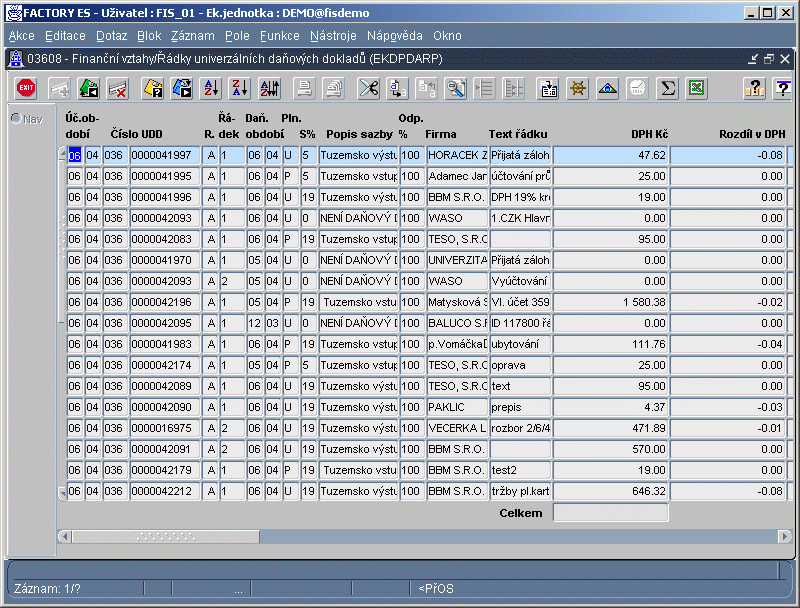Click the greyed swap 'a' fields icon
800x608 pixels.
(427, 88)
